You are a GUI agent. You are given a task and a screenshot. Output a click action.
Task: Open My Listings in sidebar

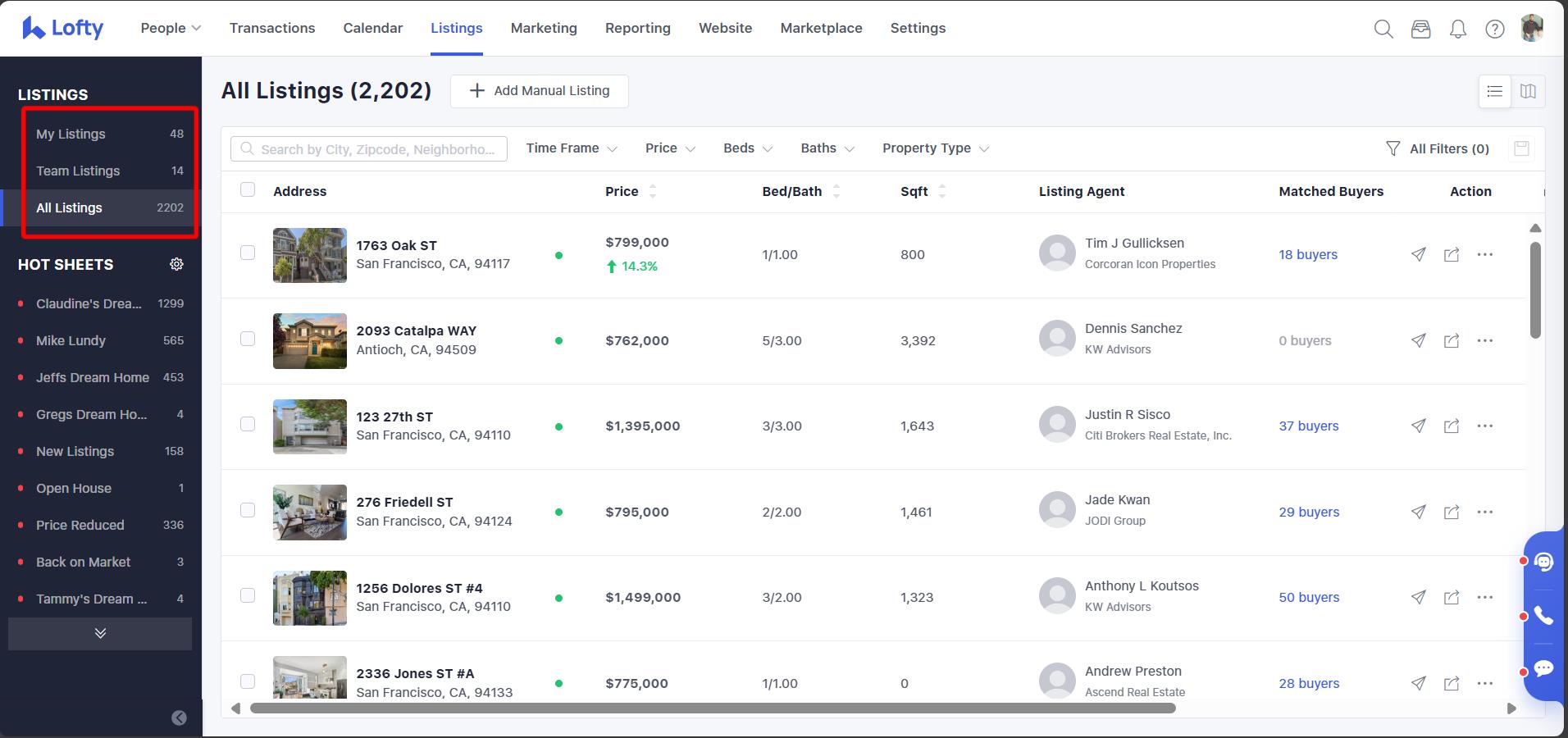pyautogui.click(x=71, y=134)
